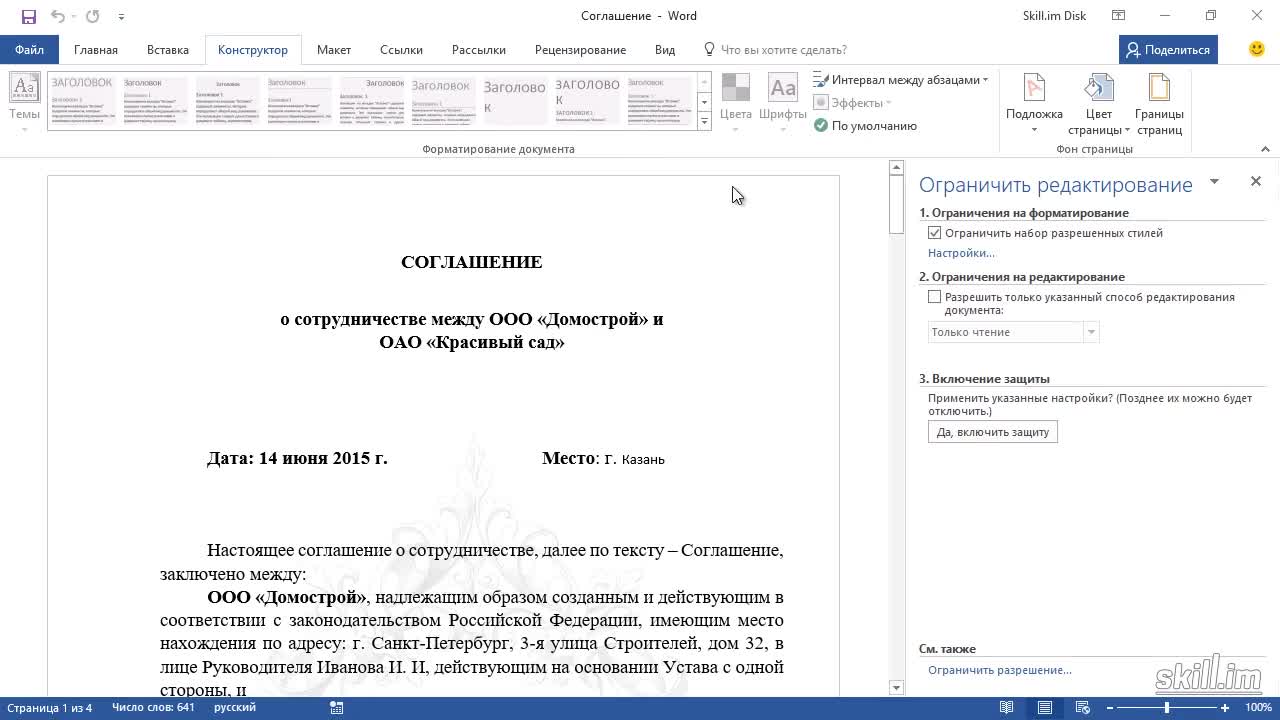This screenshot has width=1280, height=720.
Task: Switch to the Главная tab
Action: click(96, 50)
